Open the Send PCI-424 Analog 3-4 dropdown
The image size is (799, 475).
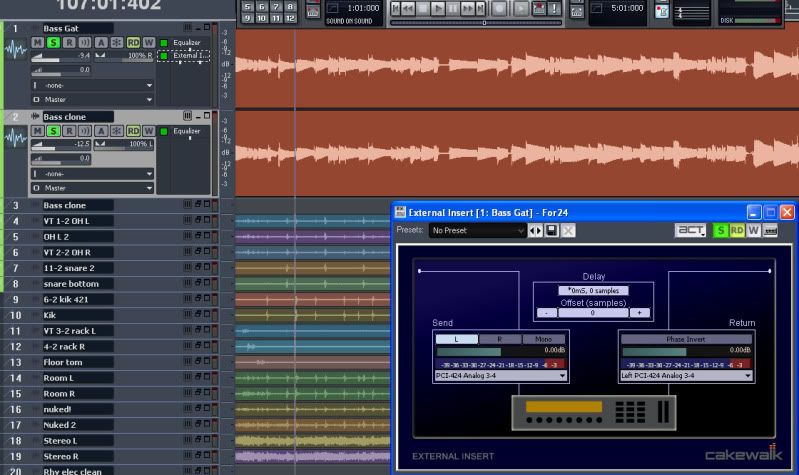coord(500,376)
